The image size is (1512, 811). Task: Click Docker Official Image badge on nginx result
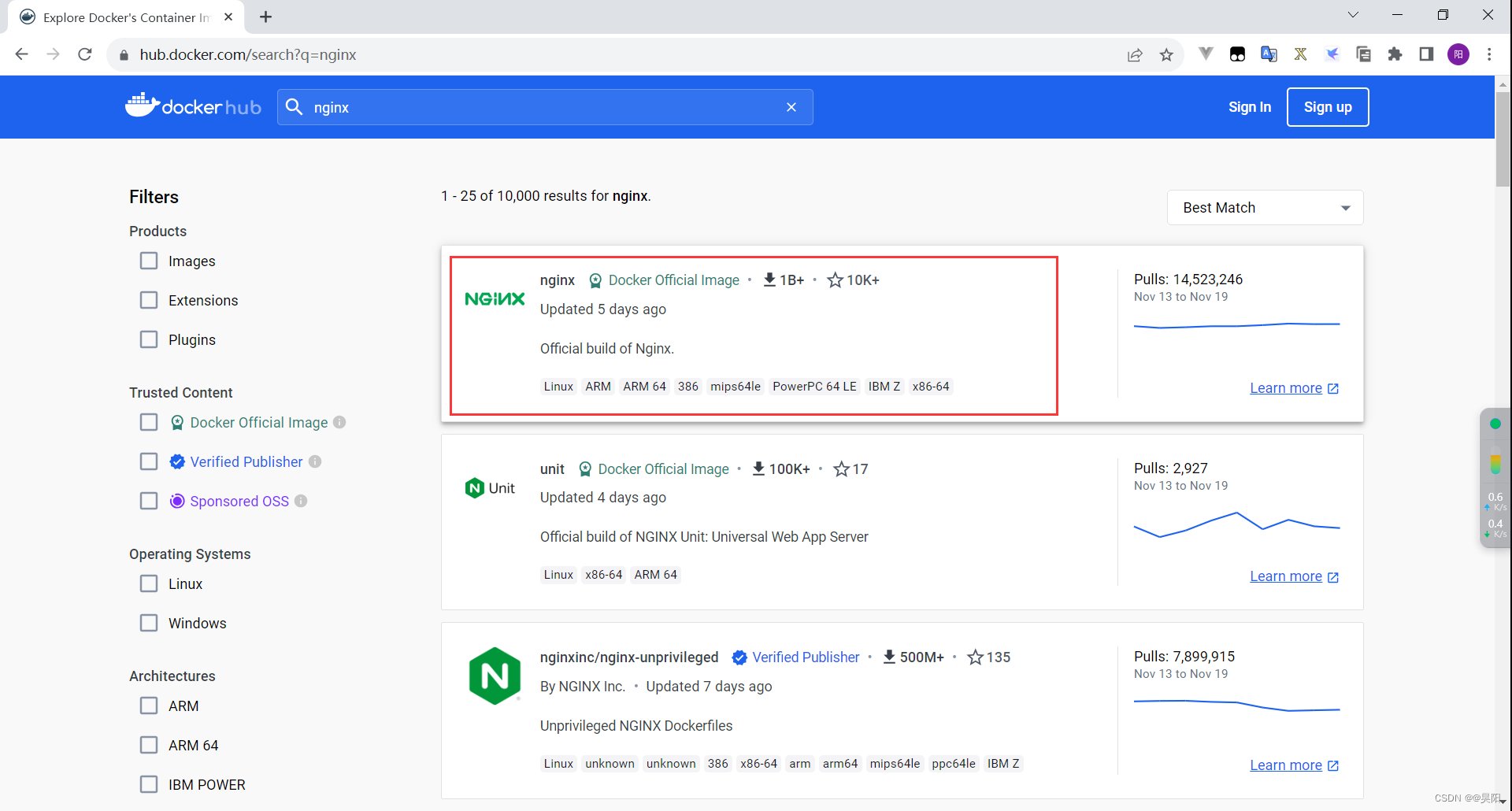pyautogui.click(x=665, y=280)
